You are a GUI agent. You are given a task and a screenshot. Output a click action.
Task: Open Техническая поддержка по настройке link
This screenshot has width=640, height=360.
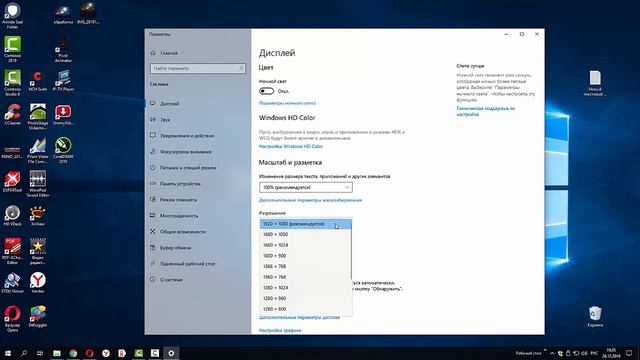486,111
